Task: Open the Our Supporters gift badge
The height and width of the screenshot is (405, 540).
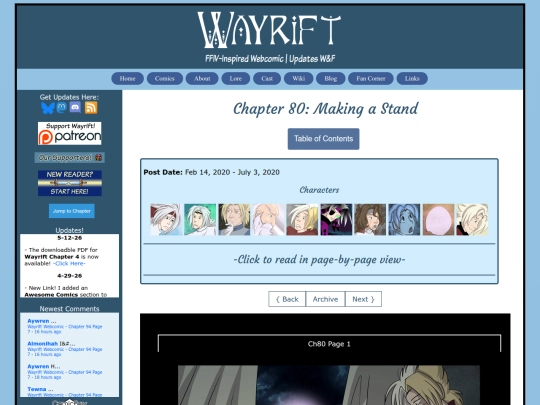Action: [x=70, y=158]
